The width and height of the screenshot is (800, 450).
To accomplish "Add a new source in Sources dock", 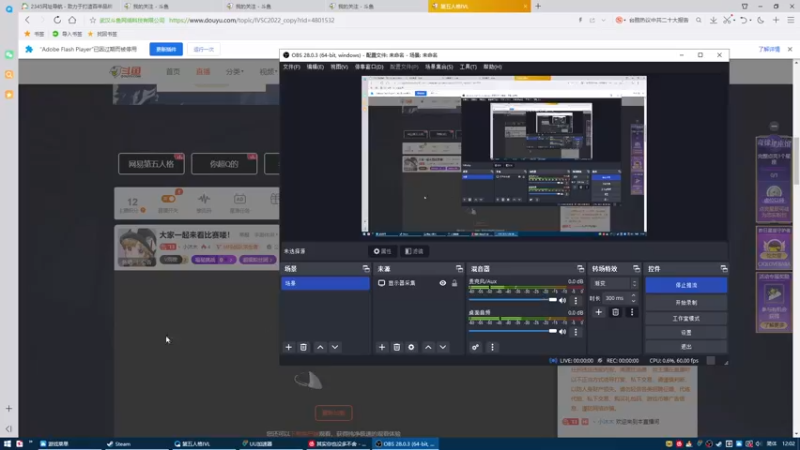I will [x=382, y=347].
